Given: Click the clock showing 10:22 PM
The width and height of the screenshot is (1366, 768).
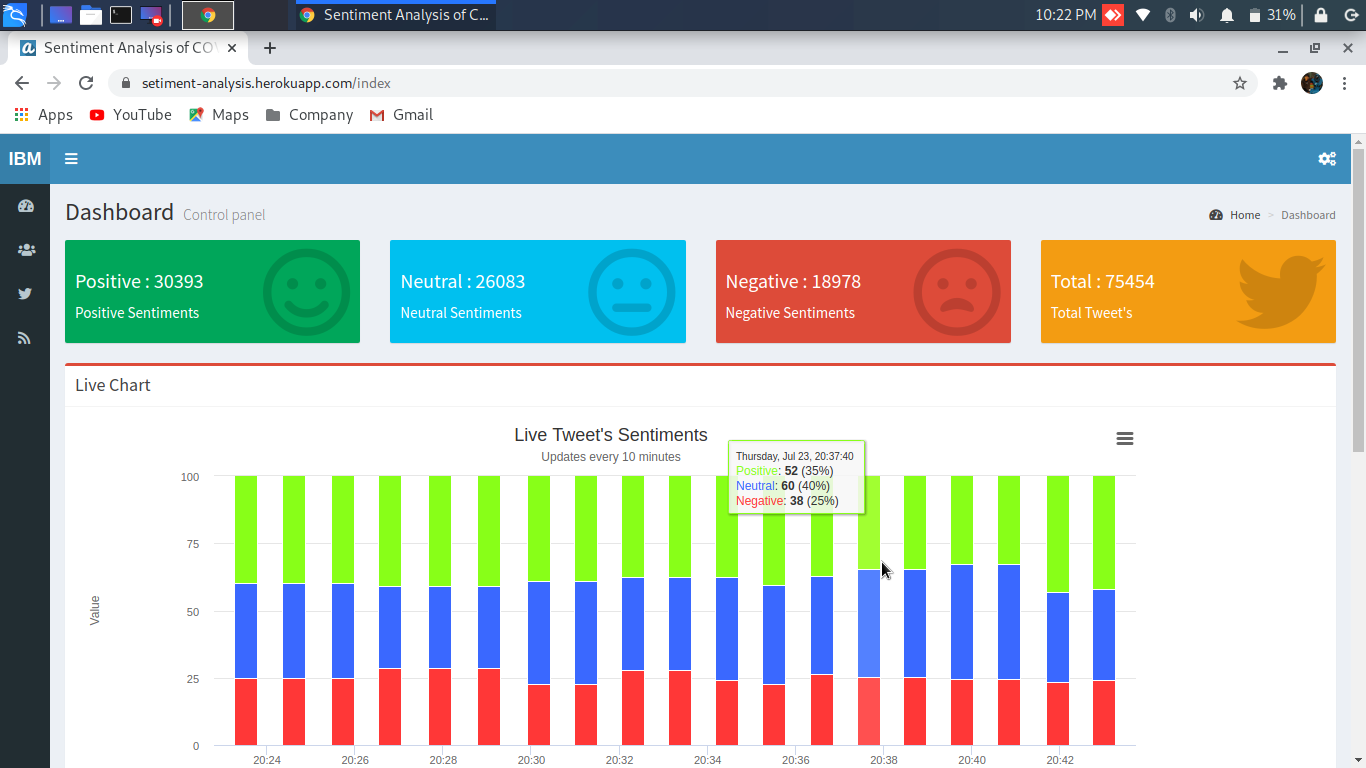Looking at the screenshot, I should click(1066, 15).
